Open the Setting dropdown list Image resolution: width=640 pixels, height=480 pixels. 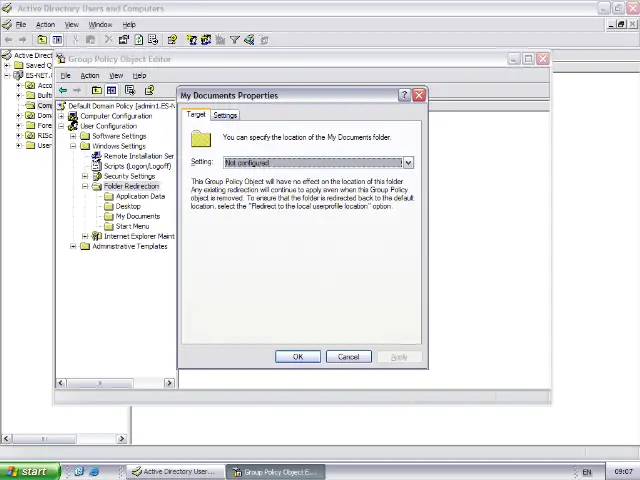pyautogui.click(x=408, y=163)
